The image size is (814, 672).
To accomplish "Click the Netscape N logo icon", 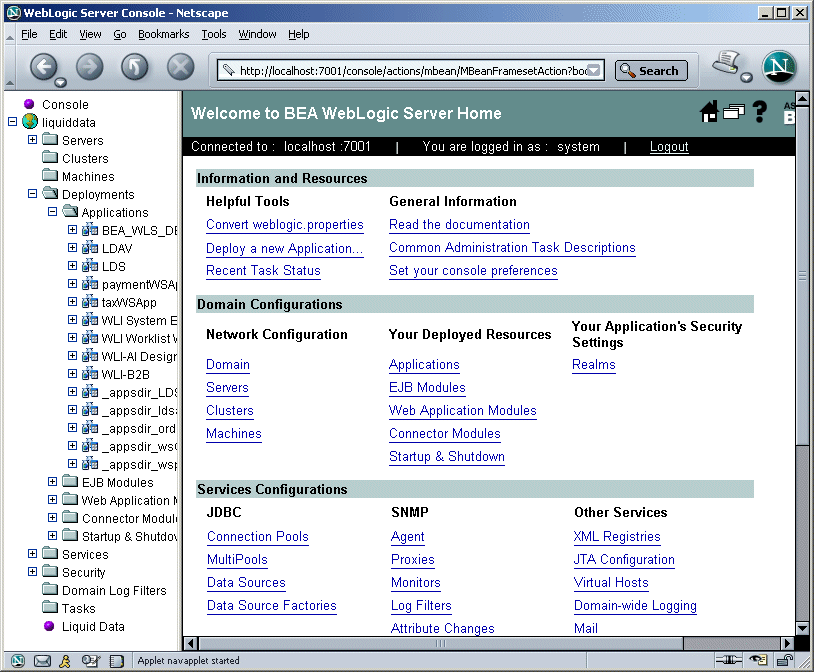I will tap(779, 68).
